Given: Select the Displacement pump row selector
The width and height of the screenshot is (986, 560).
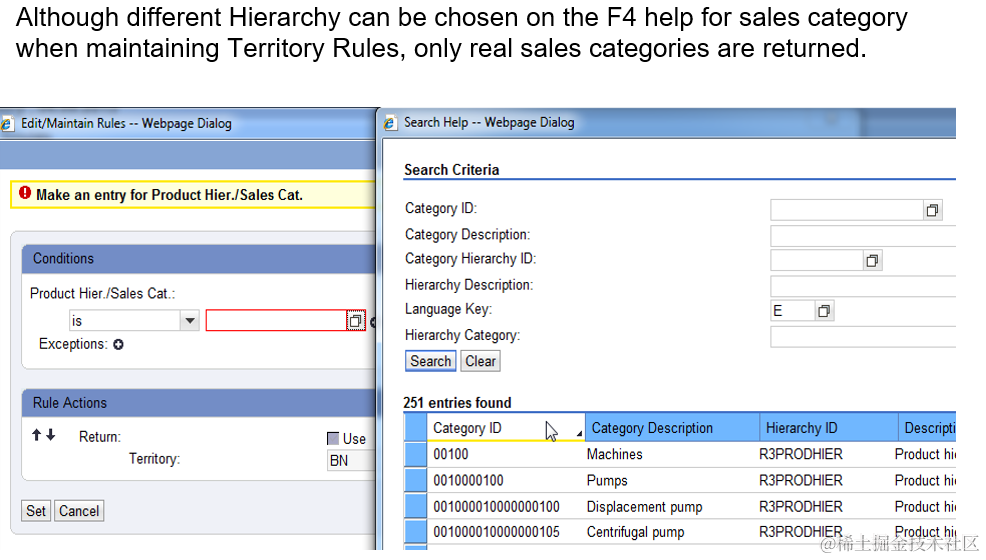Looking at the screenshot, I should pyautogui.click(x=416, y=507).
